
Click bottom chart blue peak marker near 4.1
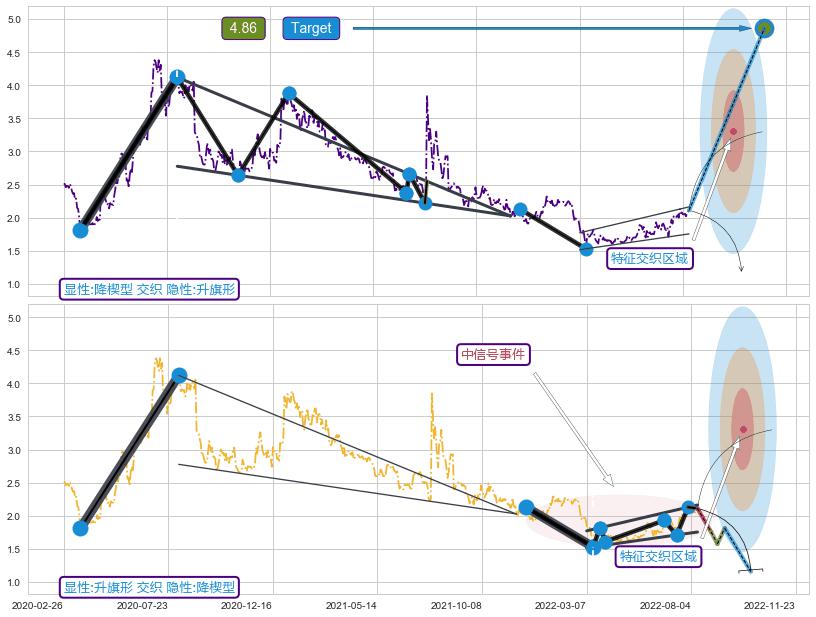coord(179,375)
